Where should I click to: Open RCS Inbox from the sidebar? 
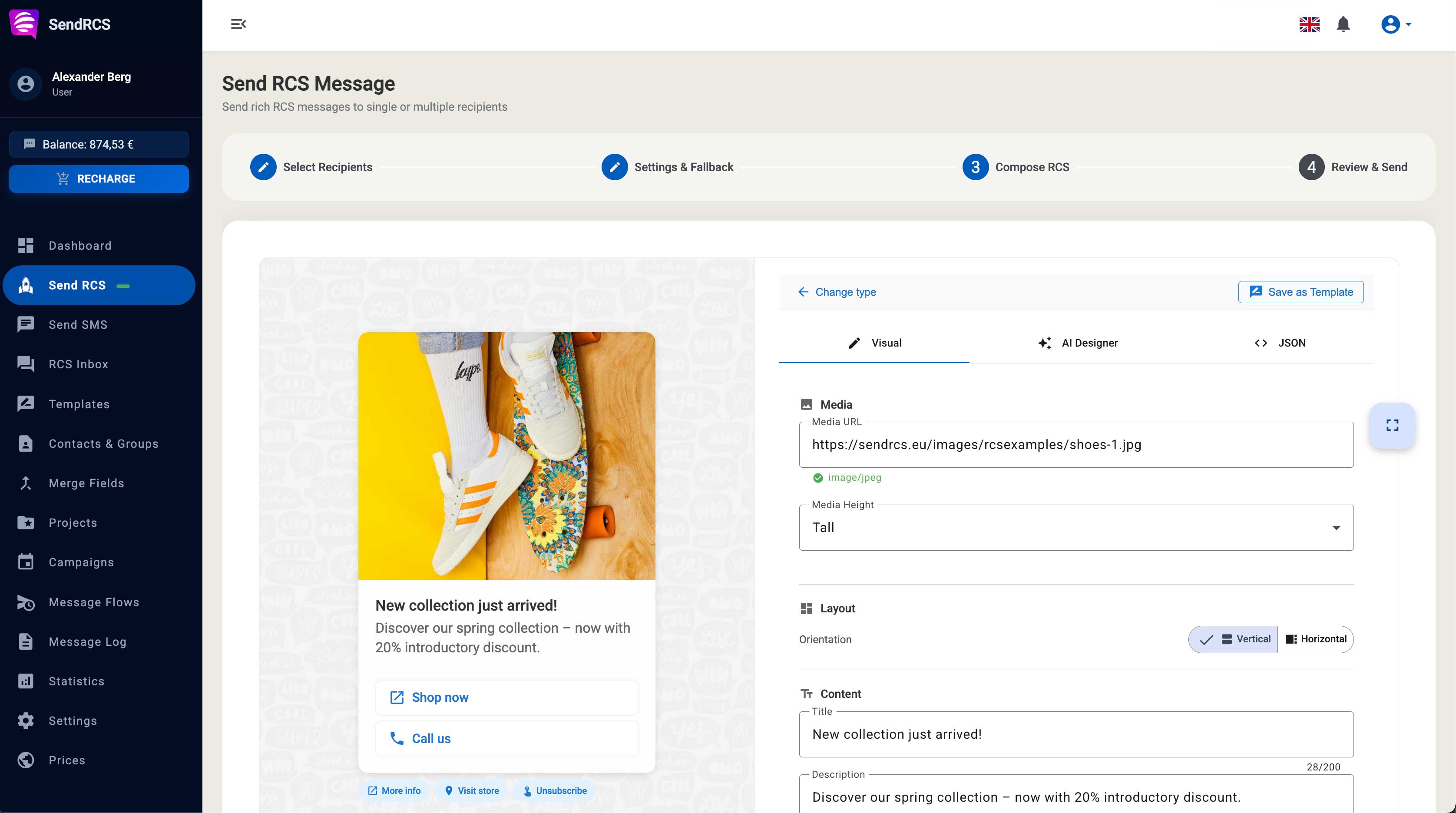[x=26, y=364]
